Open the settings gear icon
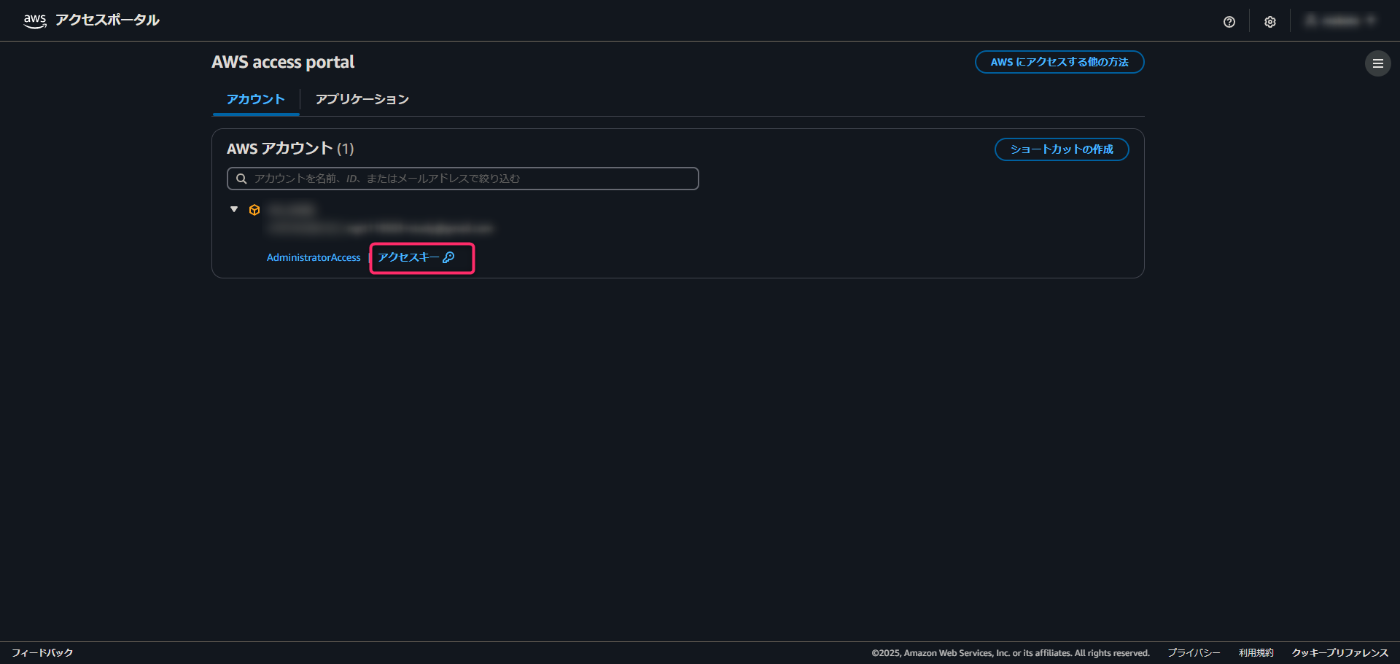The width and height of the screenshot is (1400, 664). pos(1270,21)
